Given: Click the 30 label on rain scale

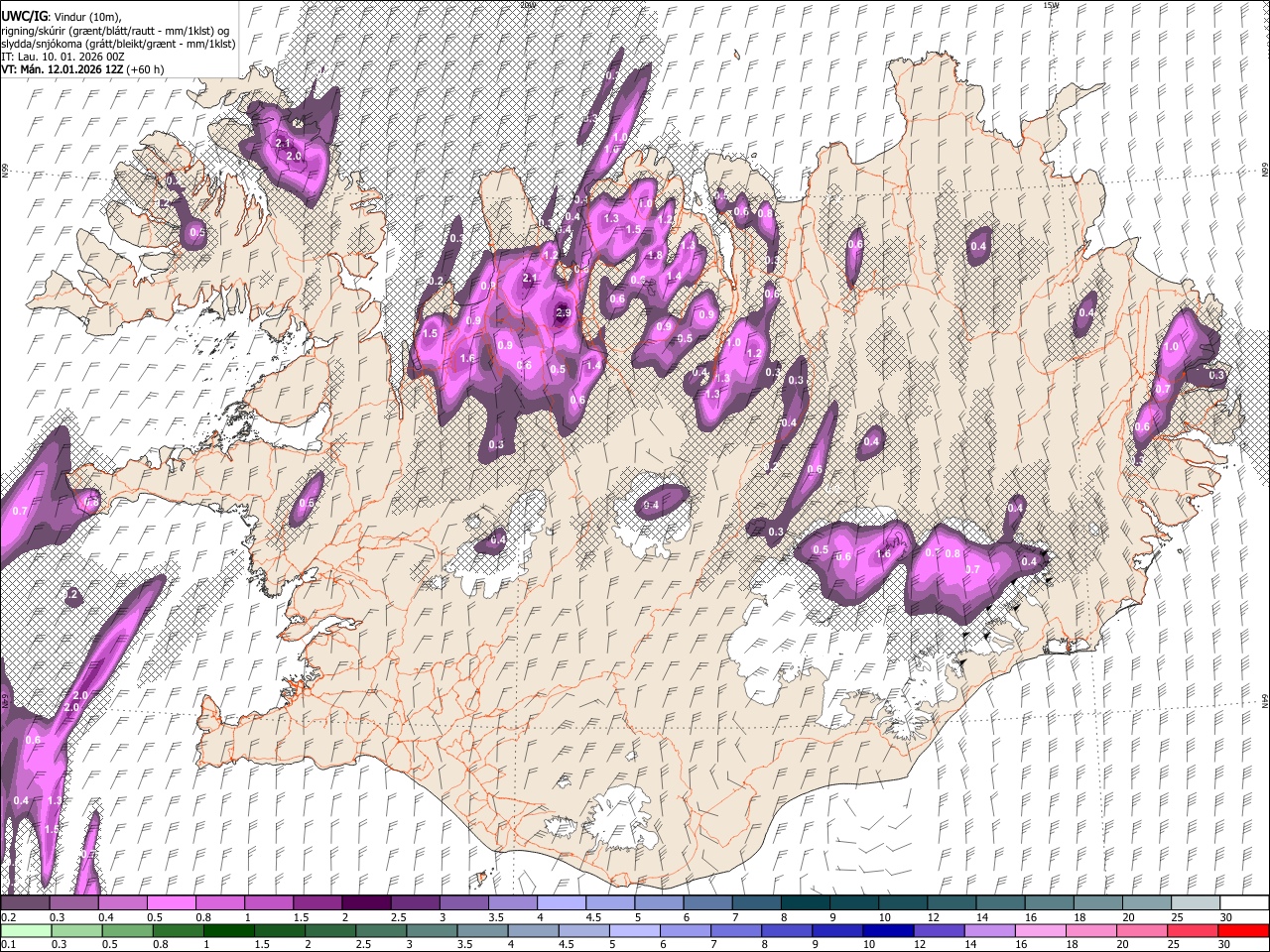Looking at the screenshot, I should pyautogui.click(x=1223, y=944).
